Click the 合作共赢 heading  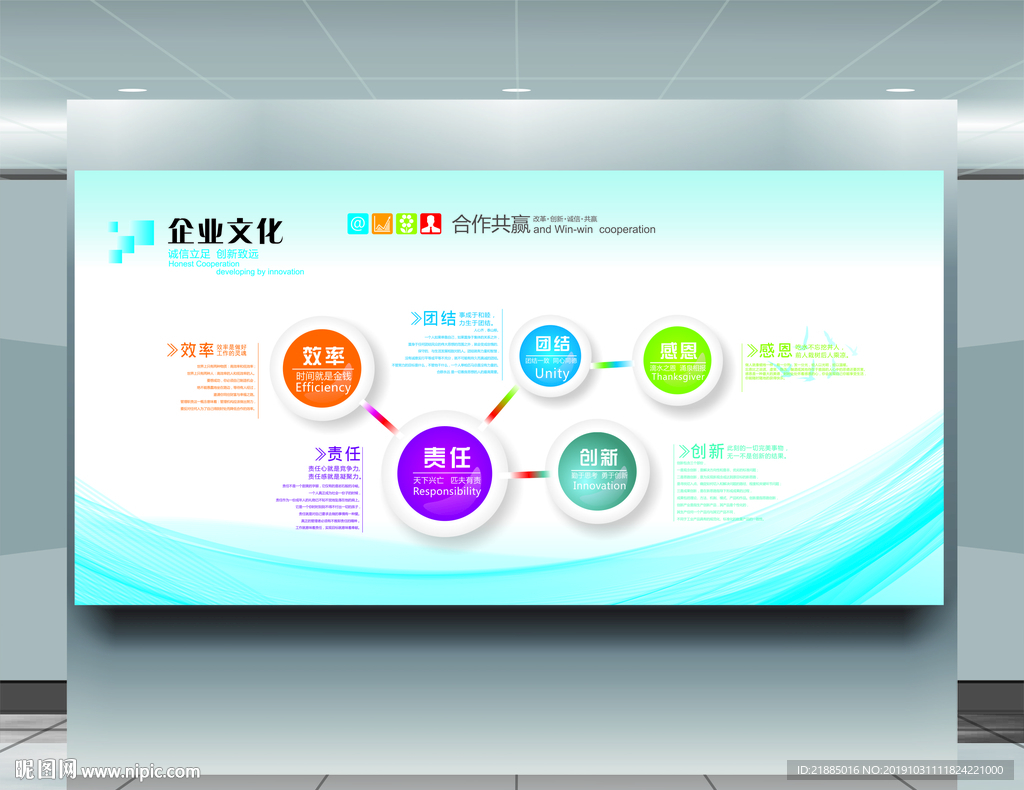point(491,224)
